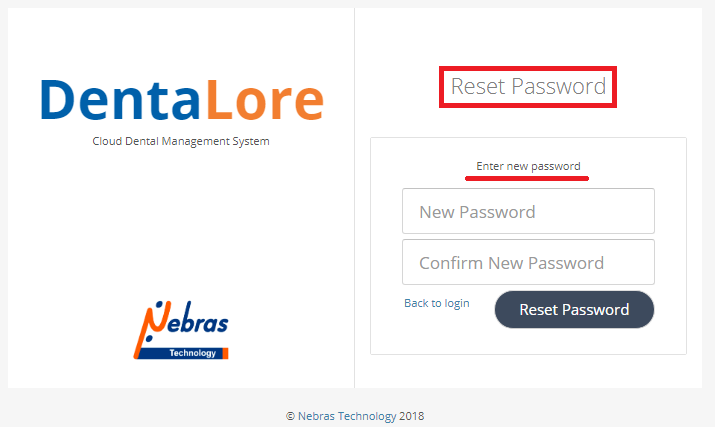This screenshot has height=427, width=715.
Task: Click the "Cloud Dental Management System" tagline
Action: [181, 141]
